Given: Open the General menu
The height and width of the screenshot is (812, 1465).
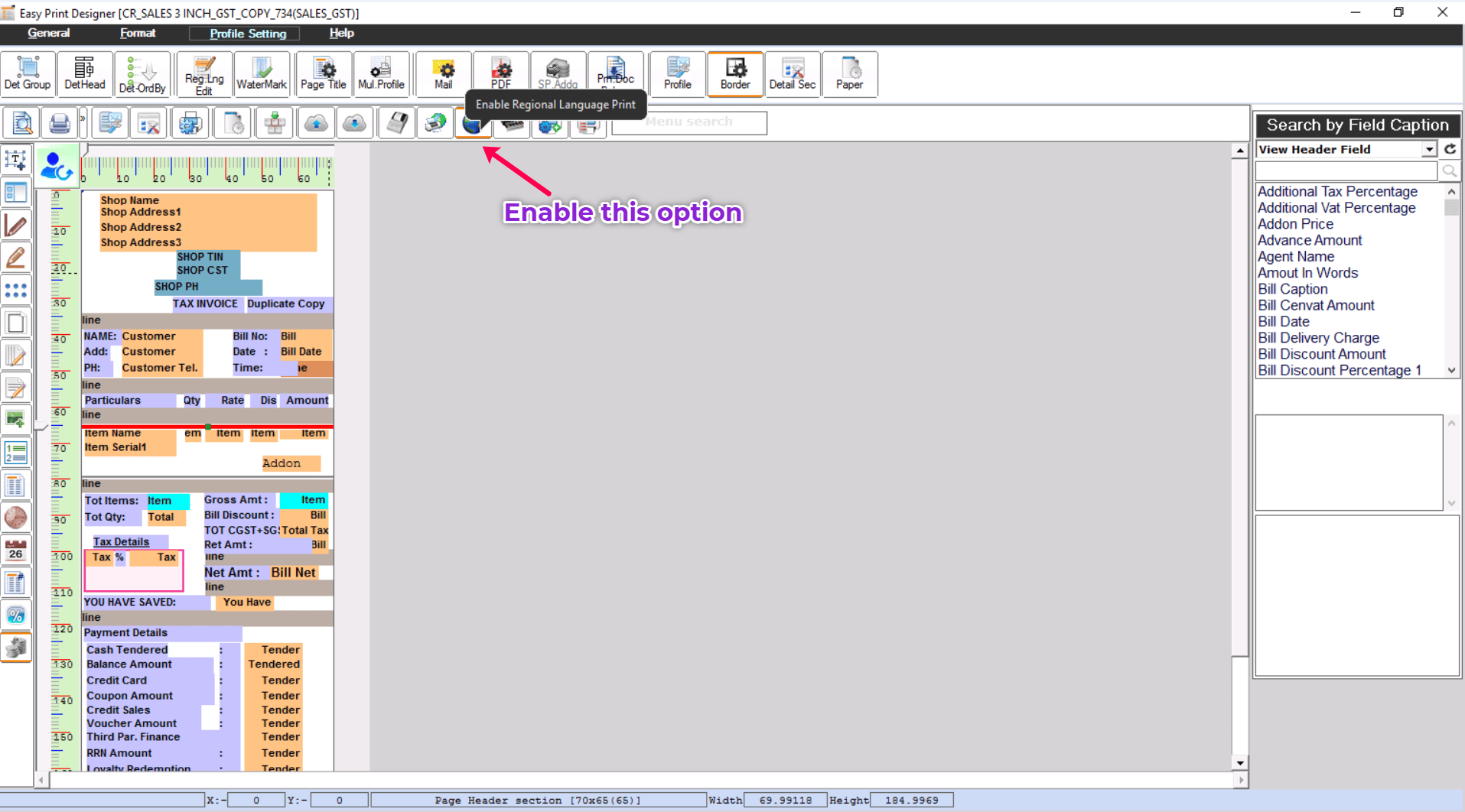Looking at the screenshot, I should tap(49, 33).
